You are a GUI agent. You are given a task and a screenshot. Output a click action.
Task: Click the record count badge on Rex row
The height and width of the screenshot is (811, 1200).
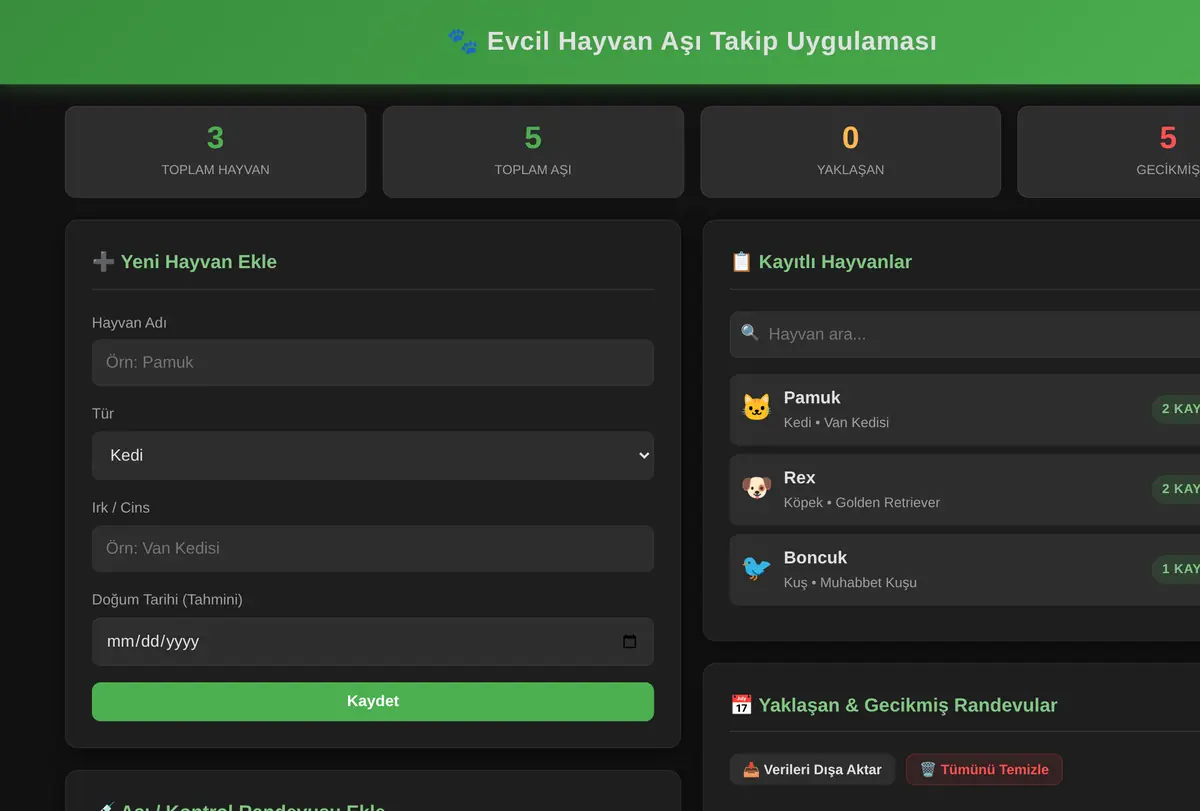[x=1177, y=489]
